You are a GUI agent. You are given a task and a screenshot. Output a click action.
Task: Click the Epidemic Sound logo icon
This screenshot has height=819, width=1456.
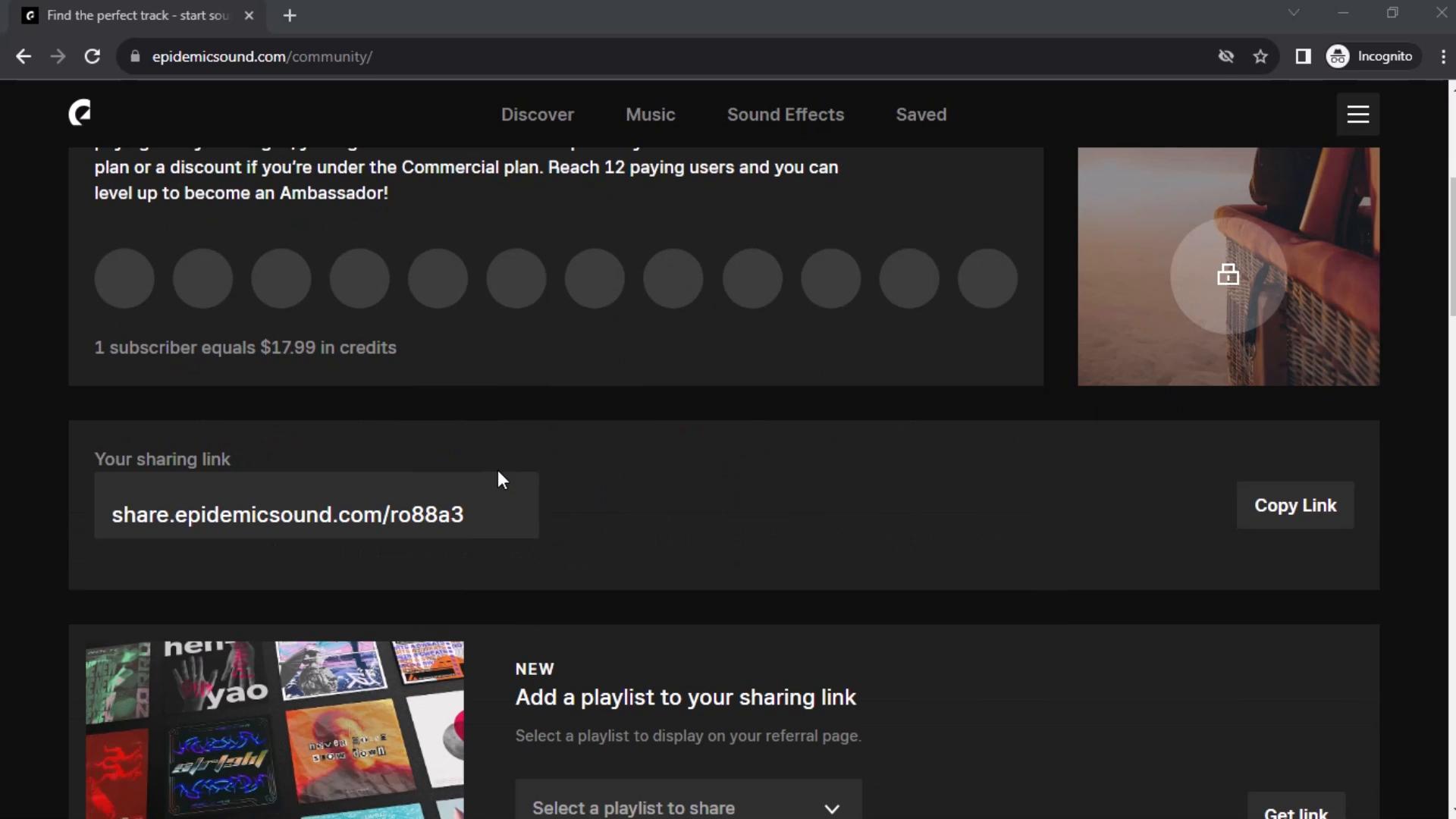(79, 113)
